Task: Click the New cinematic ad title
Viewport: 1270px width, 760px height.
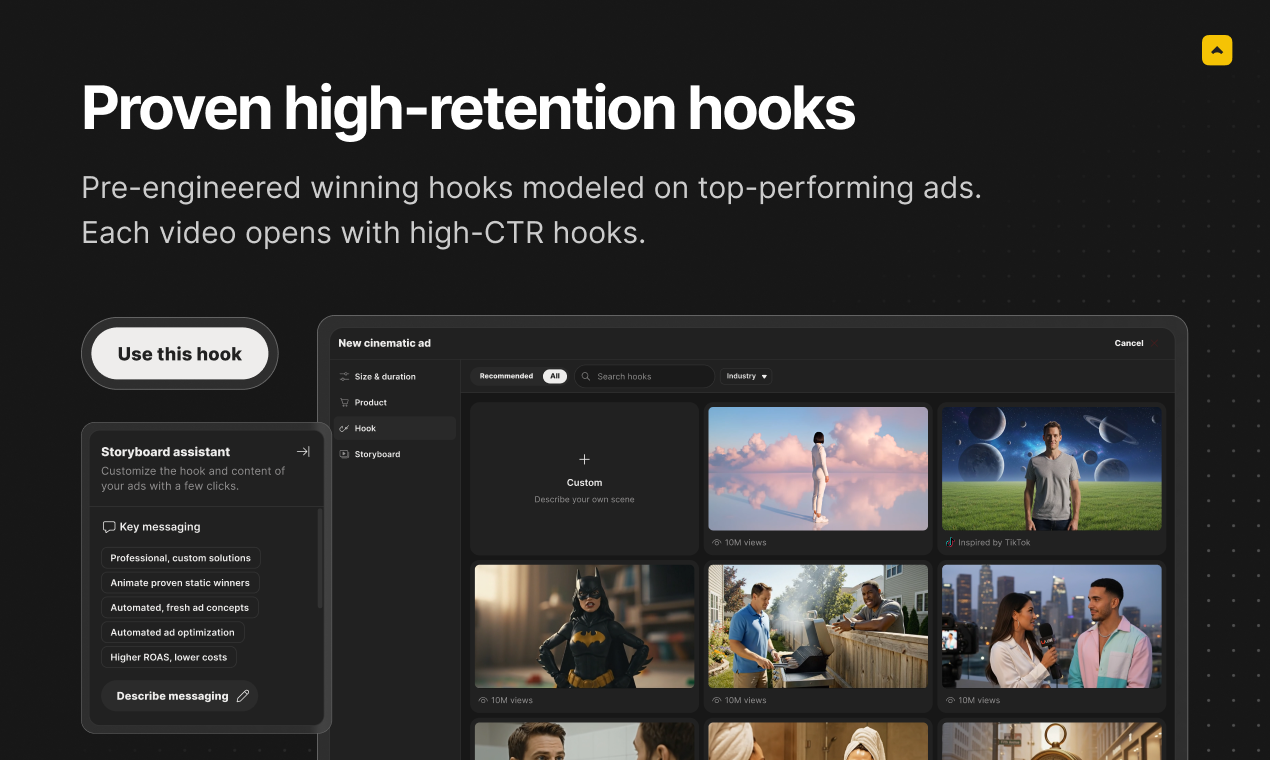Action: (x=384, y=343)
